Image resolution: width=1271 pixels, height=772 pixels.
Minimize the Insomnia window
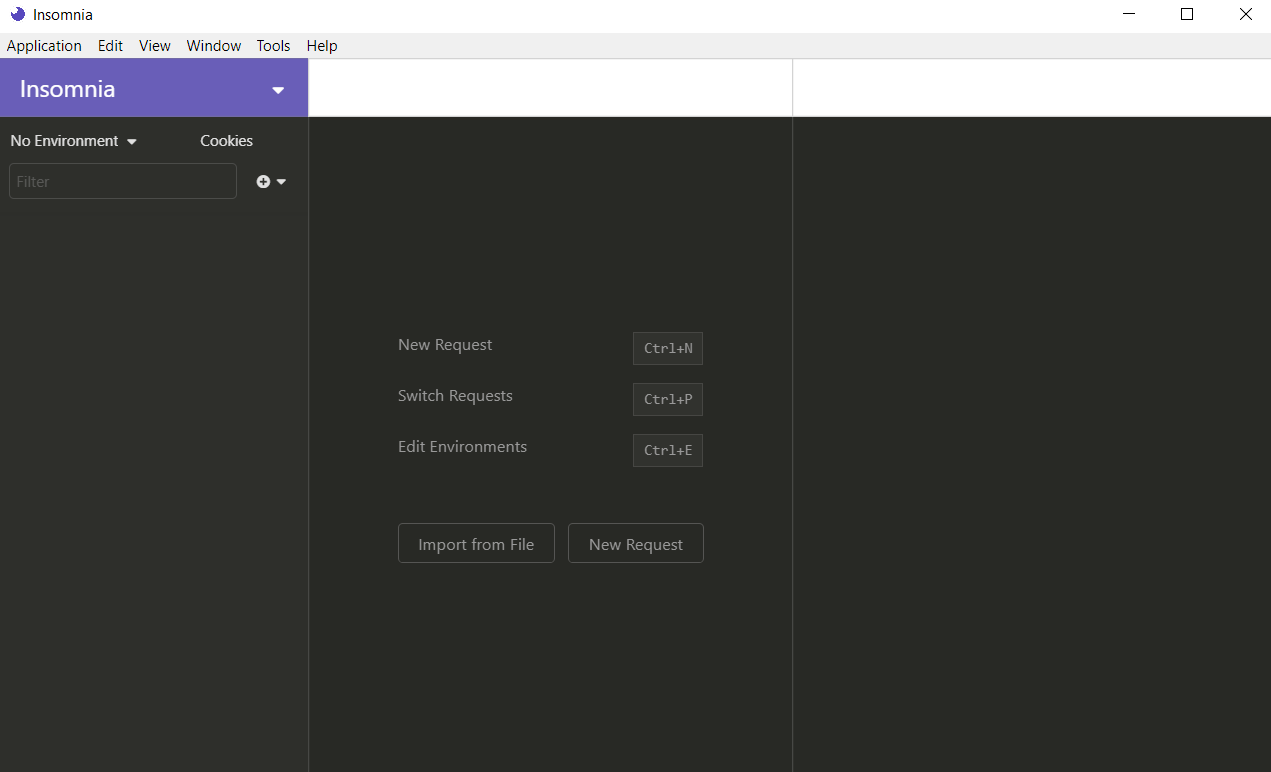click(x=1128, y=15)
